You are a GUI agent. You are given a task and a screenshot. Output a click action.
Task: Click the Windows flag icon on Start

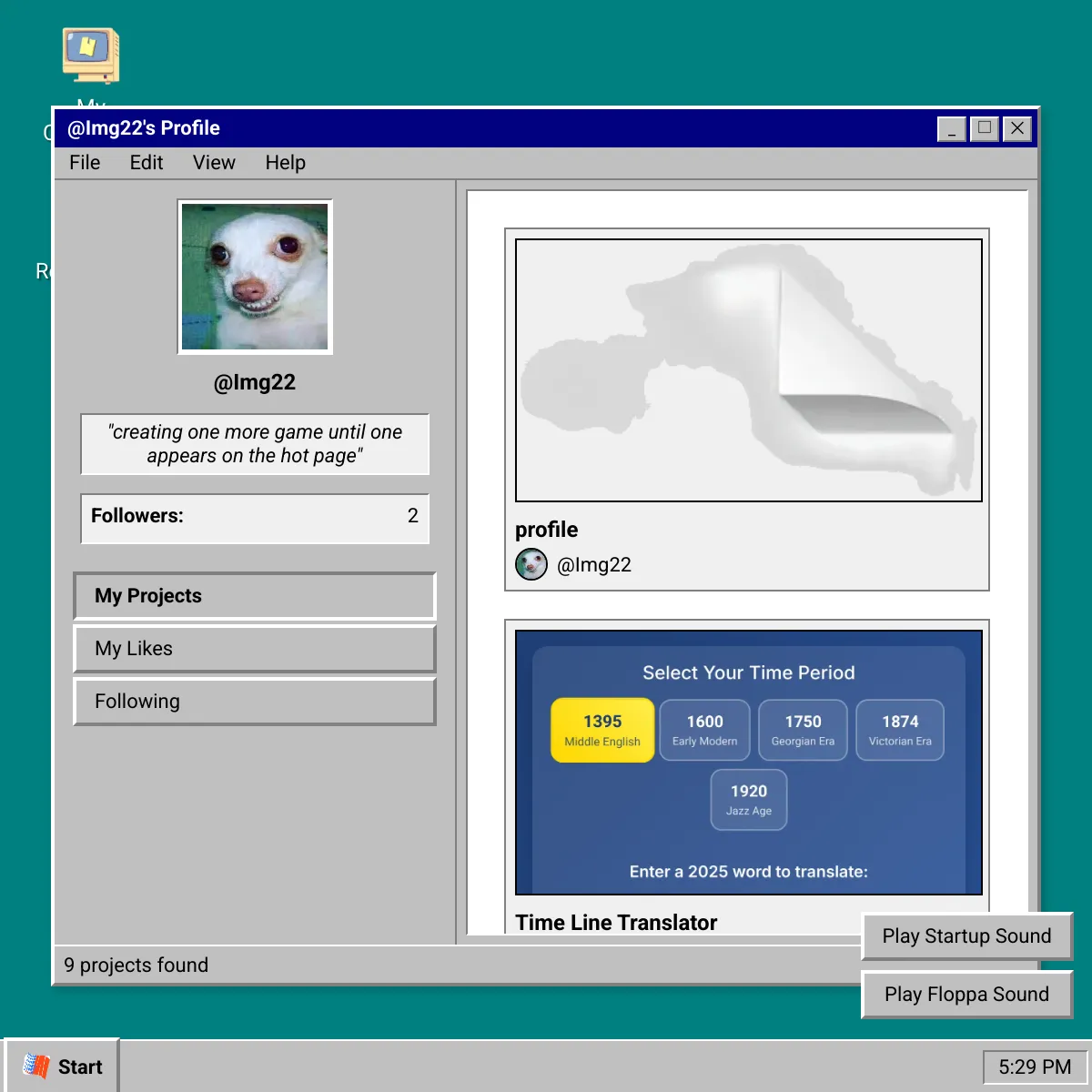point(36,1067)
